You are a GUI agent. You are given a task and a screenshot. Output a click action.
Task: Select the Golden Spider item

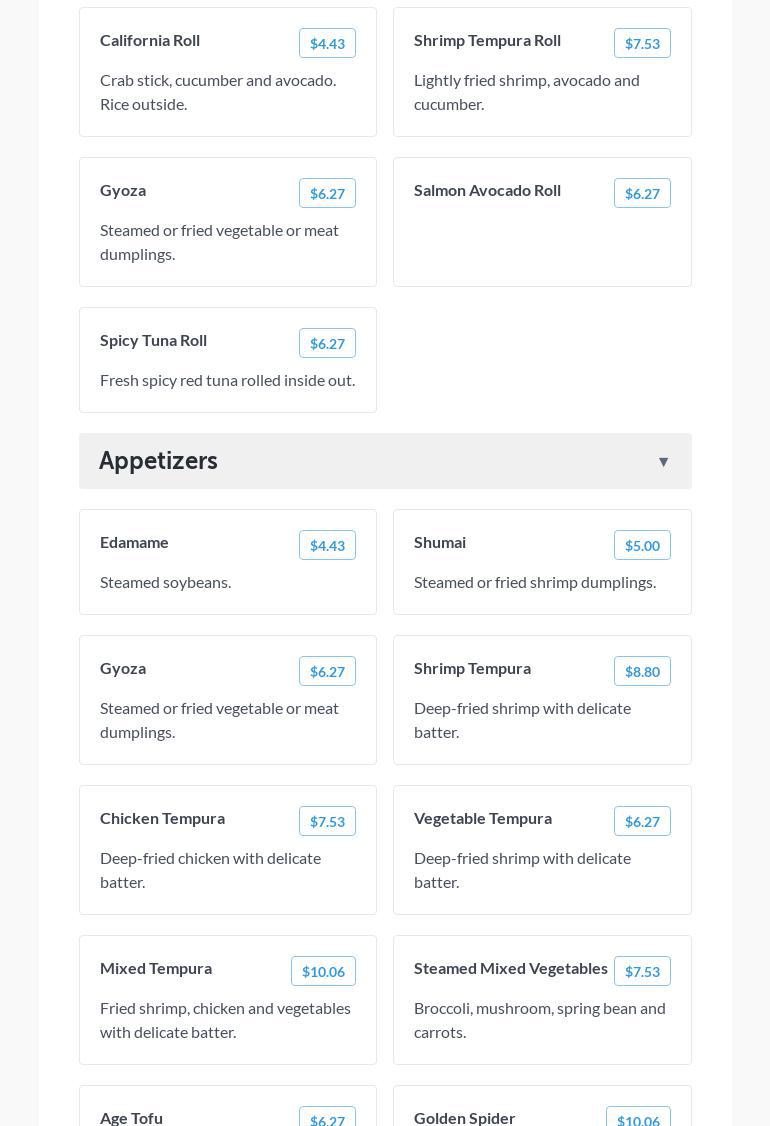(x=465, y=1117)
